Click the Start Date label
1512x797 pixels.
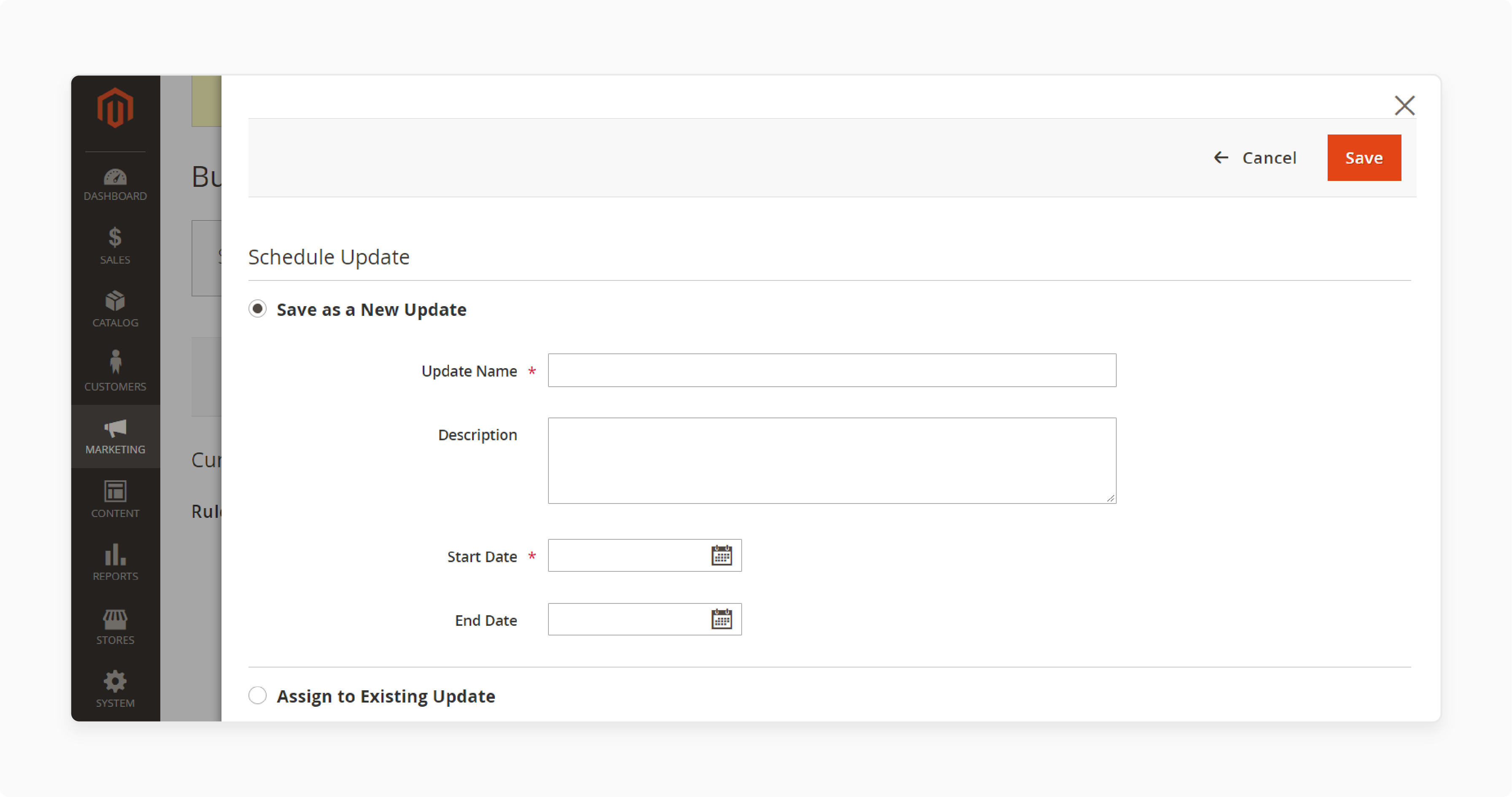pyautogui.click(x=482, y=556)
